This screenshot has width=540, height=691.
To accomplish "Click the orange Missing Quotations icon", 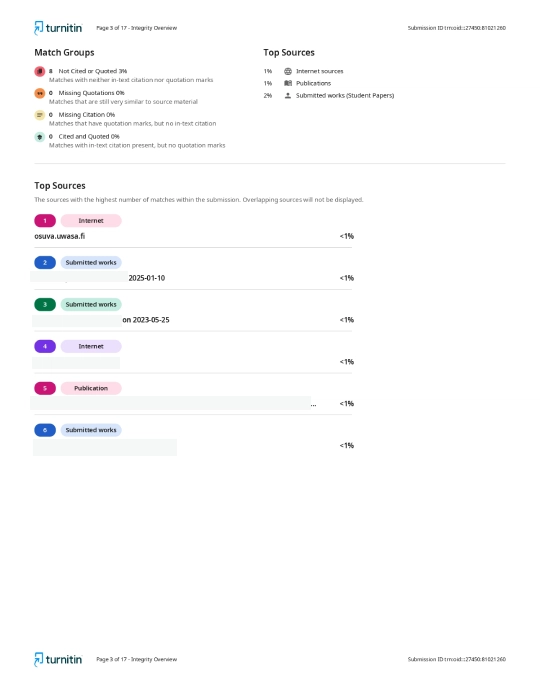I will click(x=40, y=93).
